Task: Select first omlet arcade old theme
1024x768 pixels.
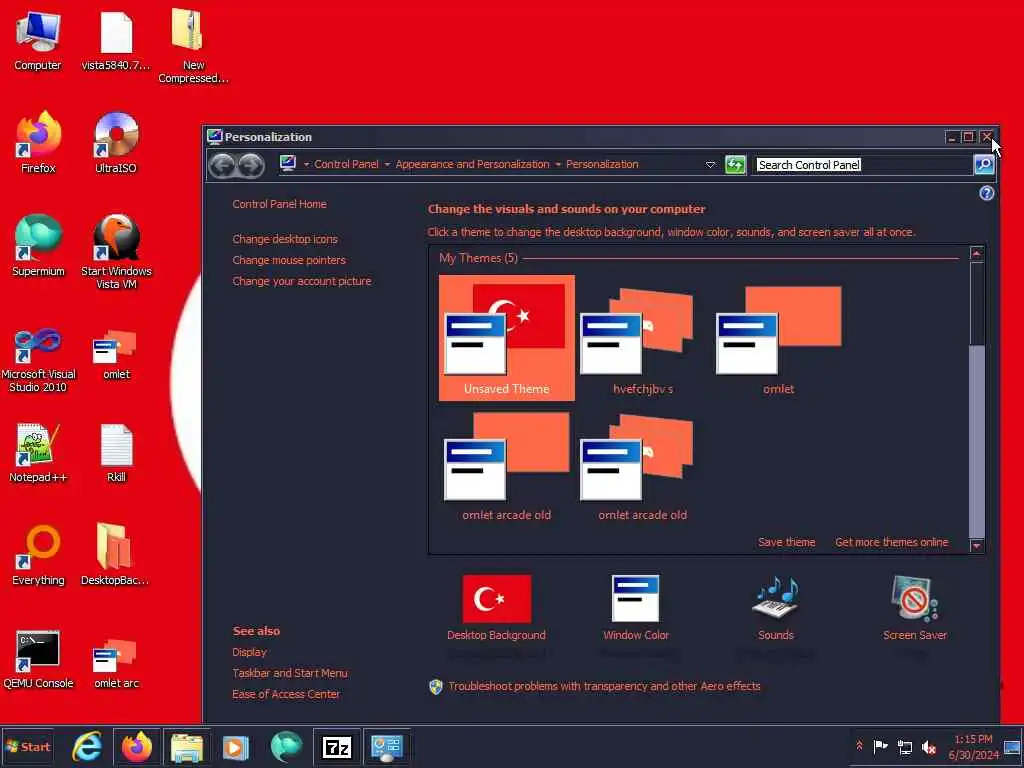Action: coord(507,465)
